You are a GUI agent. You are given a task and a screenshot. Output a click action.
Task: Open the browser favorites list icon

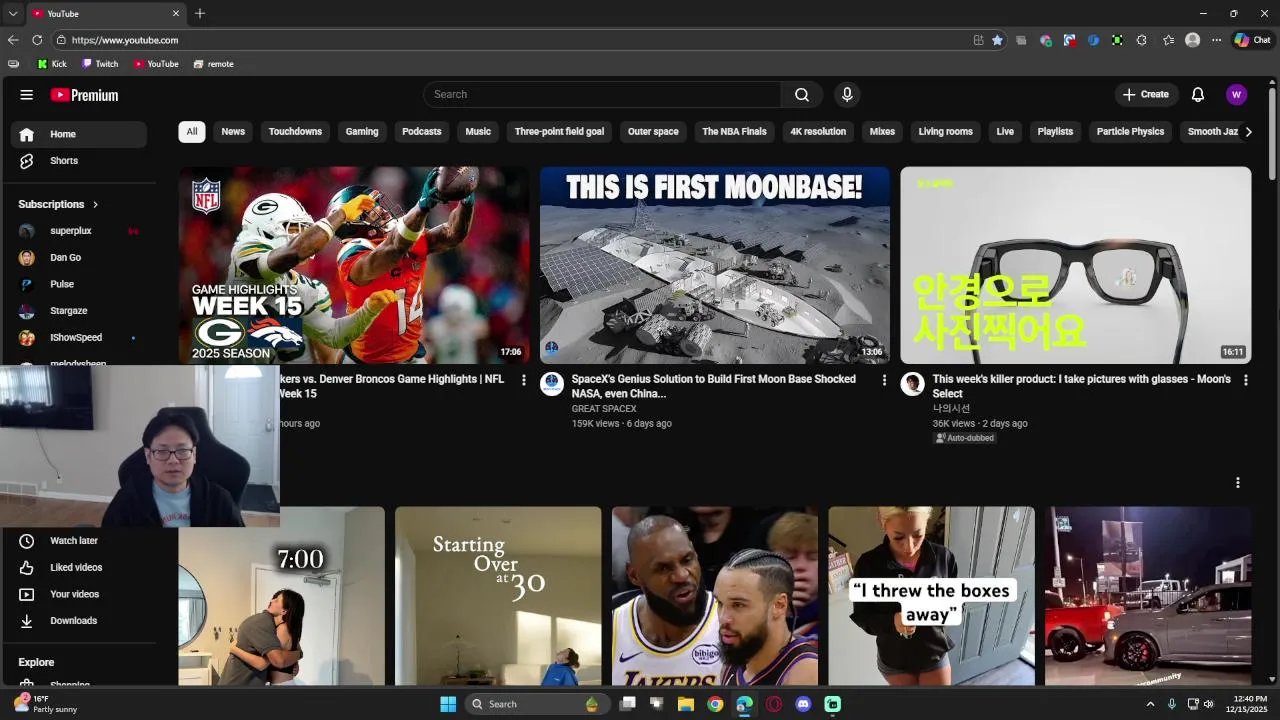1168,40
